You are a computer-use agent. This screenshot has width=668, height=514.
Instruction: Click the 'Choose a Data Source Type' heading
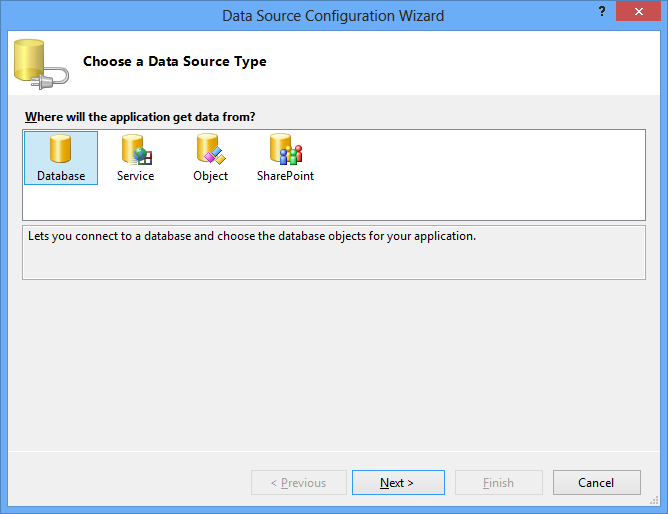(174, 62)
